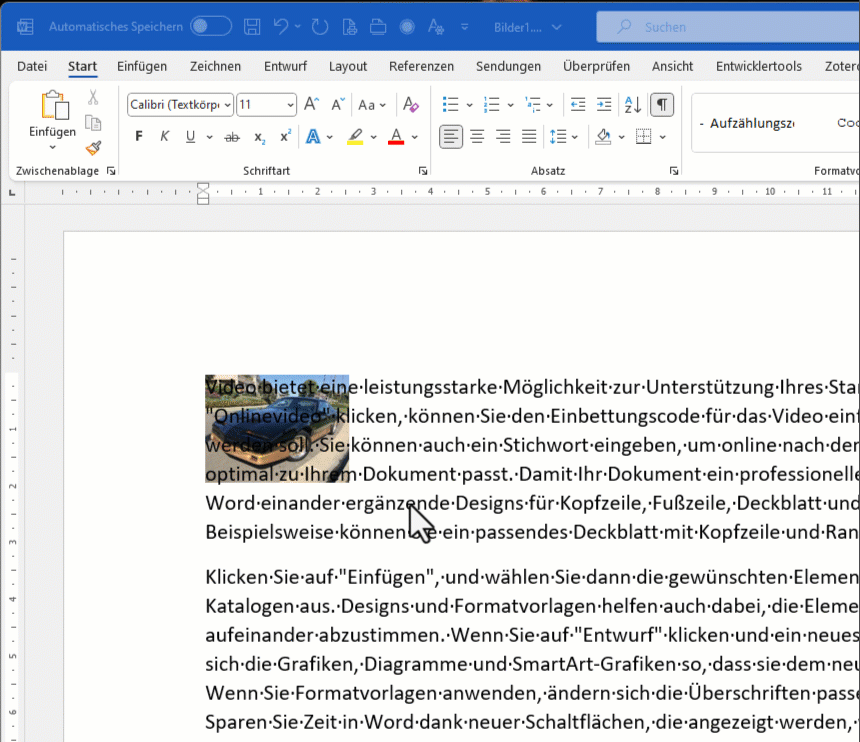Increase indent of paragraph
860x742 pixels.
[604, 105]
